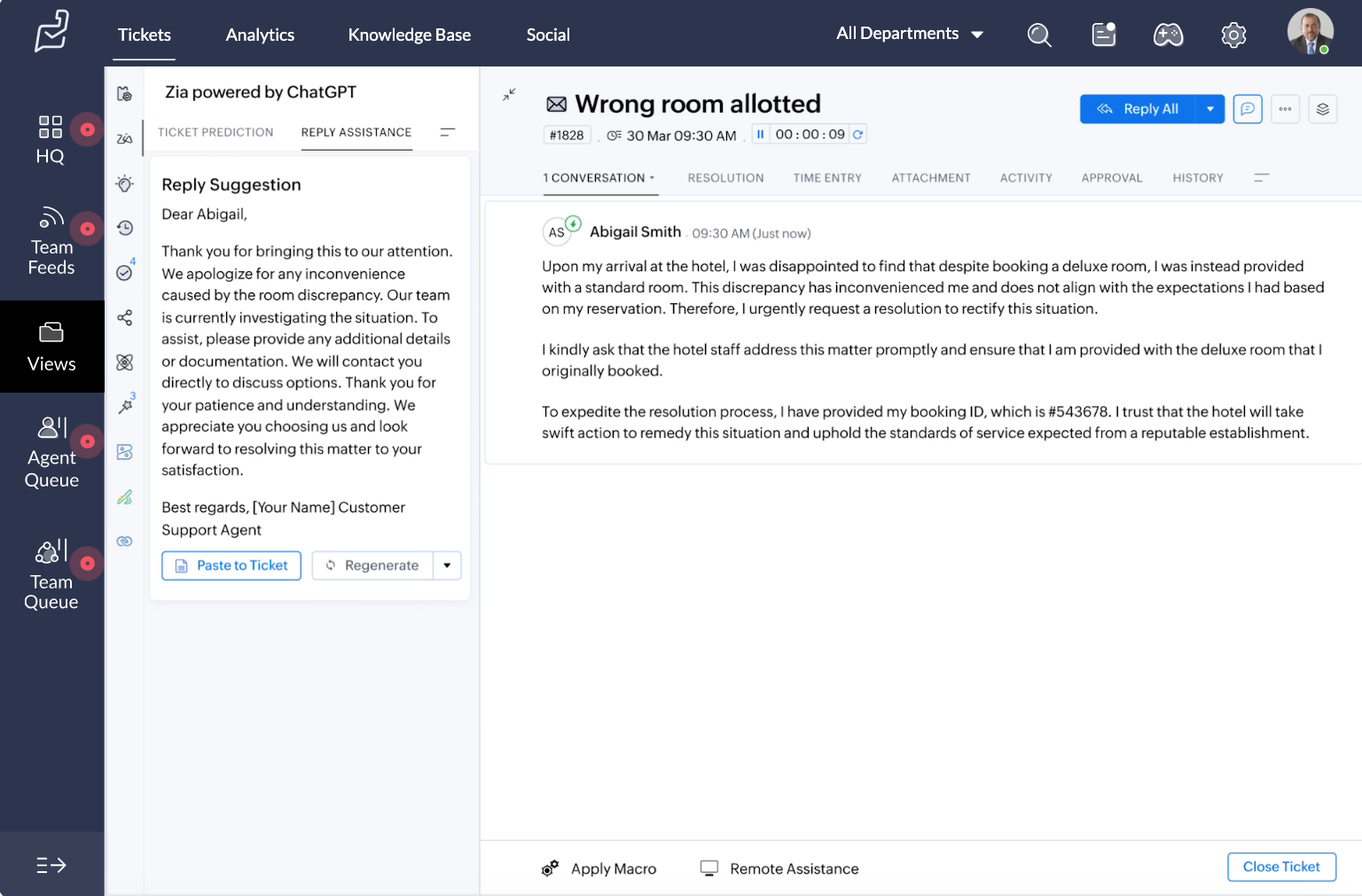
Task: Pause the ticket timer
Action: pyautogui.click(x=761, y=134)
